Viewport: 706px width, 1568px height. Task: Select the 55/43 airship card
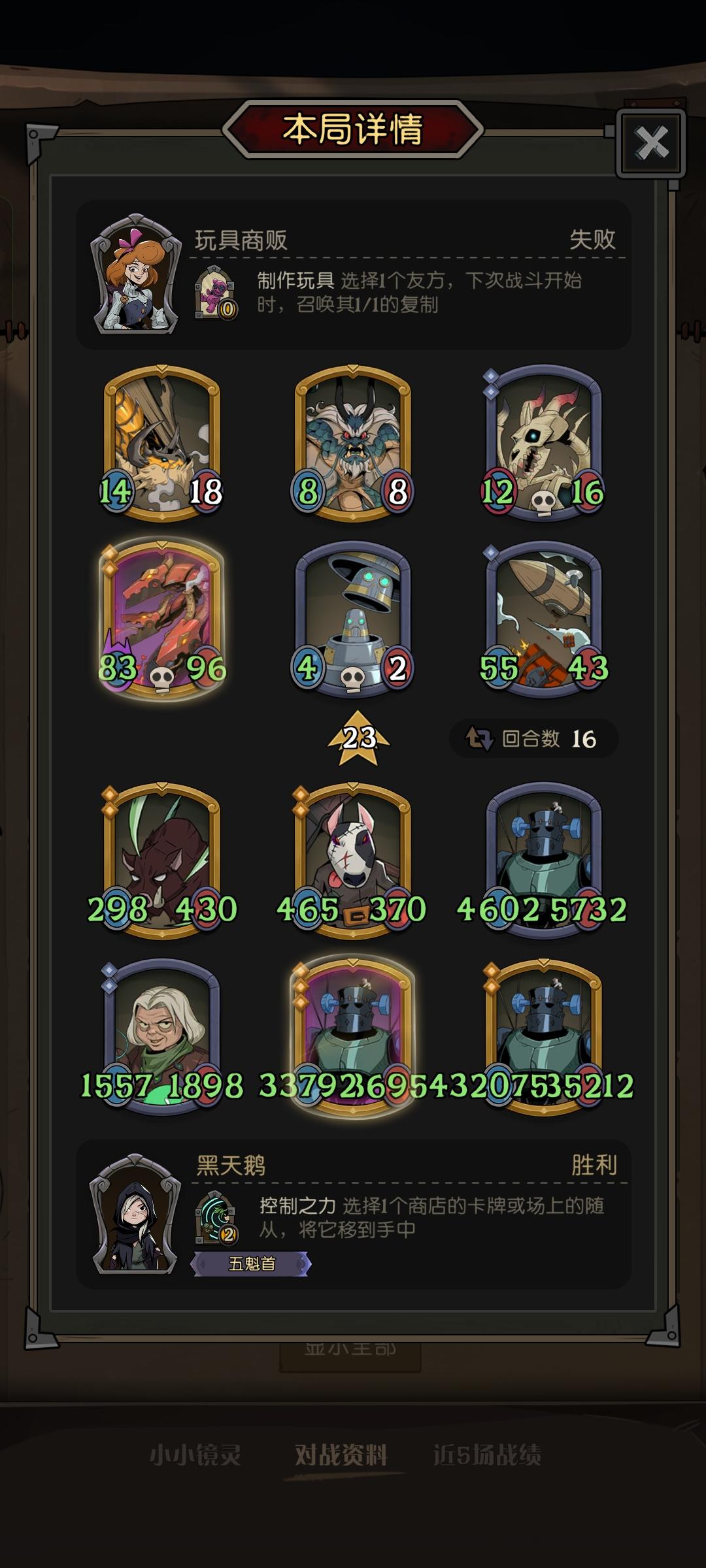point(543,619)
